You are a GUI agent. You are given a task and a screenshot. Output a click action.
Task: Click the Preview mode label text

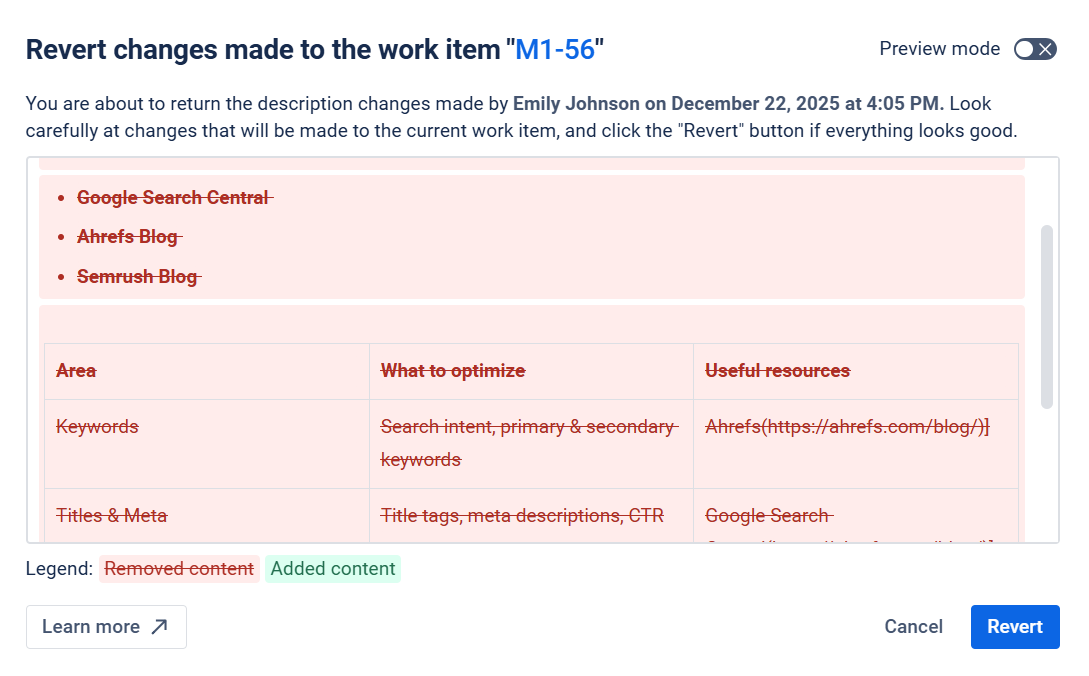coord(939,49)
